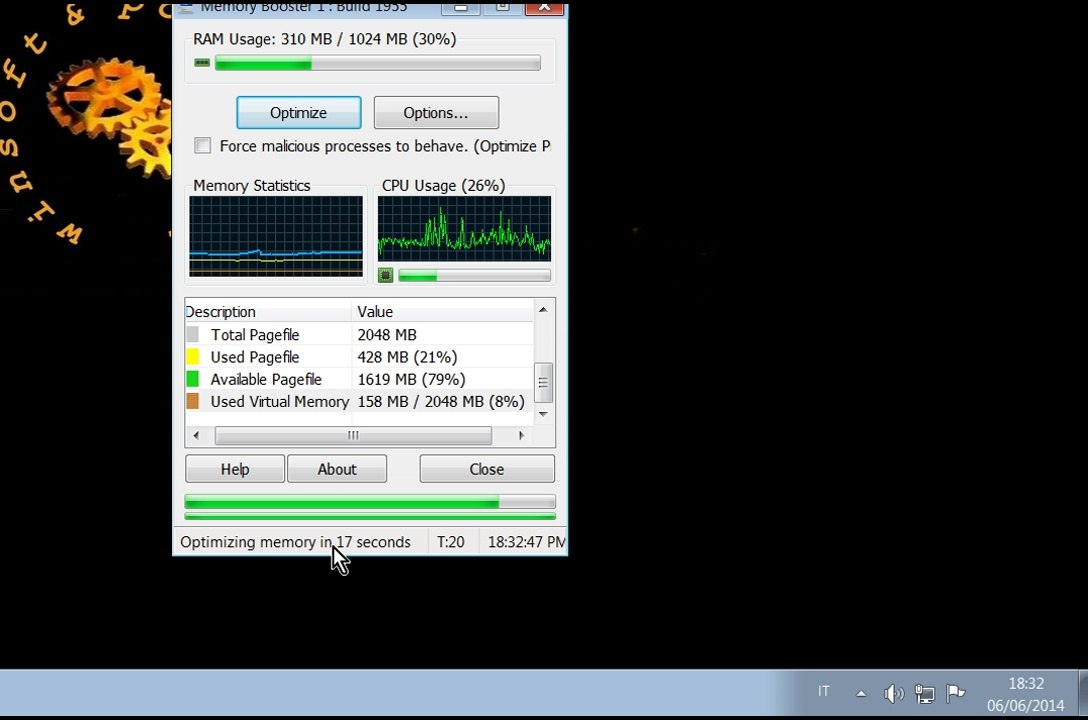
Task: Click the list's scroll up arrow
Action: click(543, 309)
